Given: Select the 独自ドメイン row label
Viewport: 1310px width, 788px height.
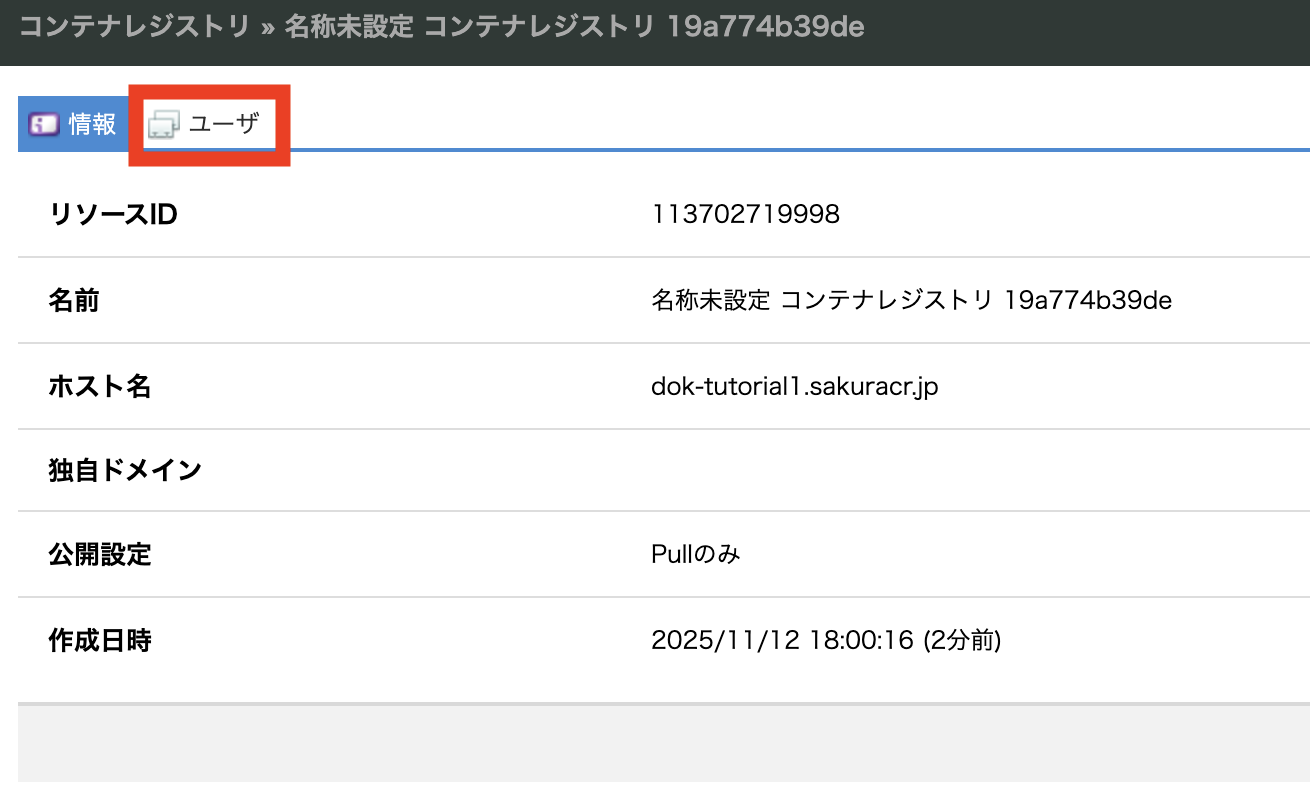Looking at the screenshot, I should (125, 470).
